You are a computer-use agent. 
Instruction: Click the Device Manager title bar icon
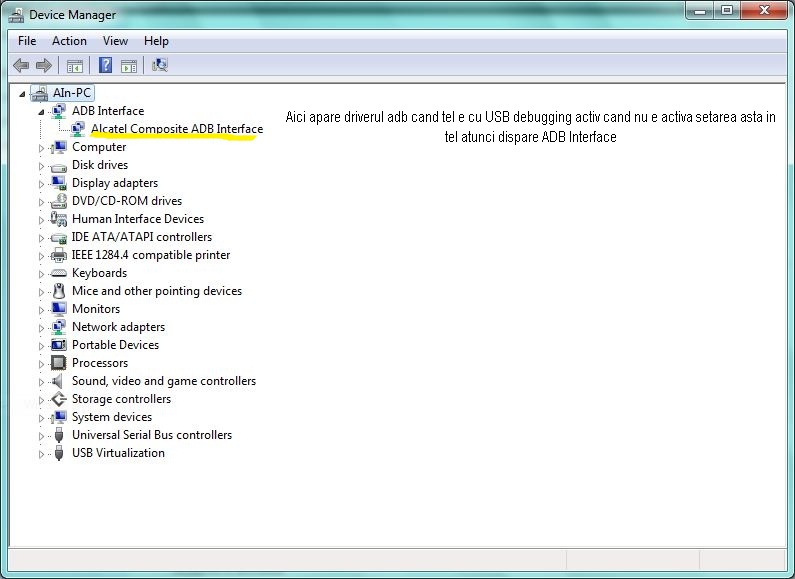16,15
